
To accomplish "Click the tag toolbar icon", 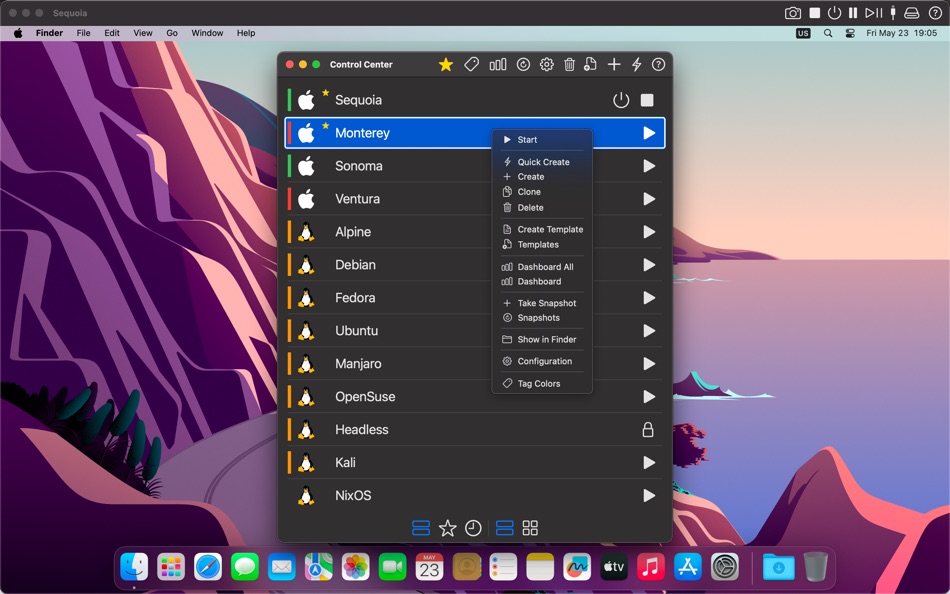I will point(471,64).
